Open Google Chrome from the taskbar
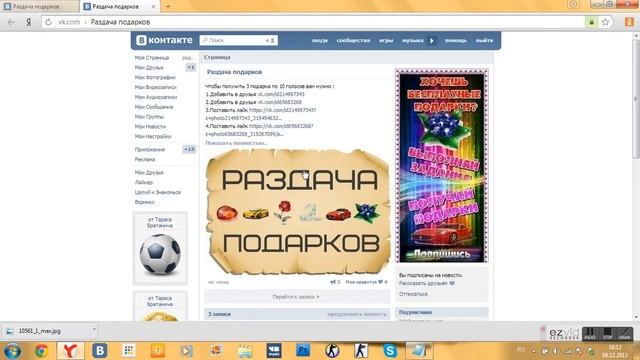The image size is (640, 360). (41, 351)
